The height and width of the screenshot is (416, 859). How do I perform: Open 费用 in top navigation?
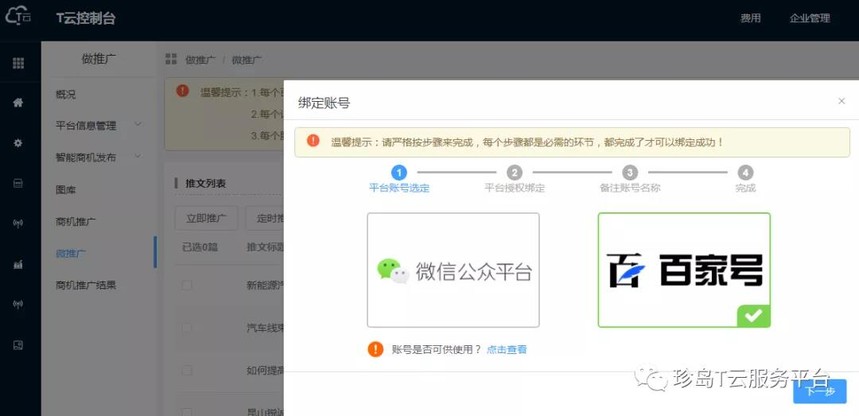(751, 18)
